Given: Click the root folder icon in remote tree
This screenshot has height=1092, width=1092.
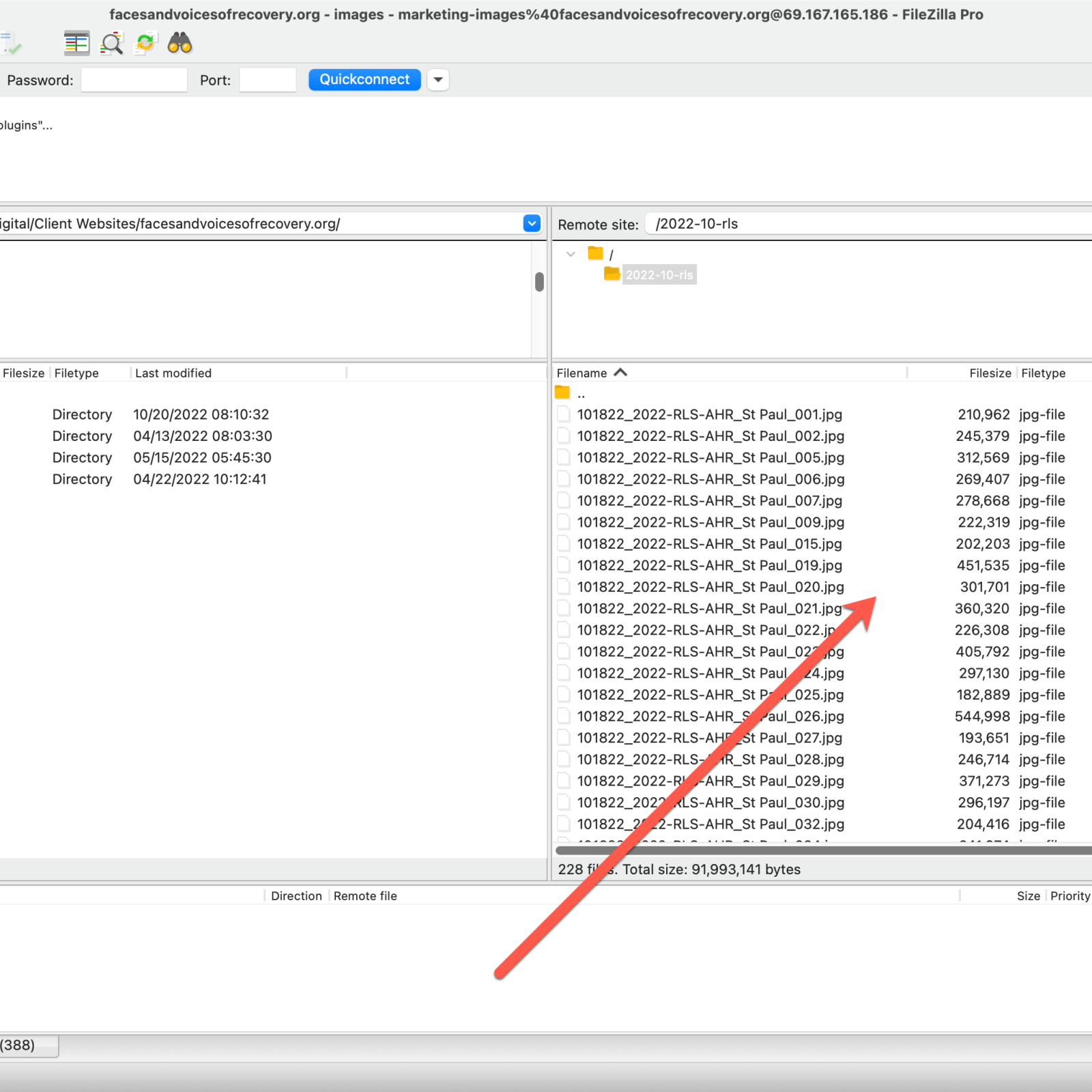Looking at the screenshot, I should click(x=596, y=254).
